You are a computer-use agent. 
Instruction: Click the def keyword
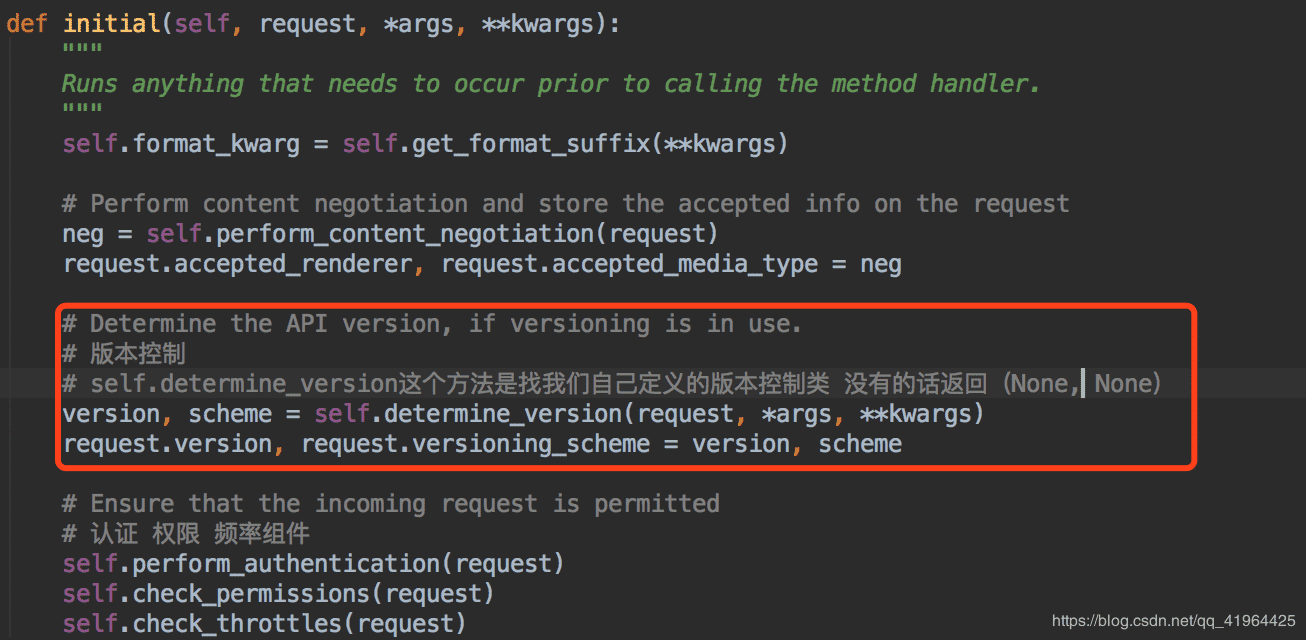(x=27, y=23)
